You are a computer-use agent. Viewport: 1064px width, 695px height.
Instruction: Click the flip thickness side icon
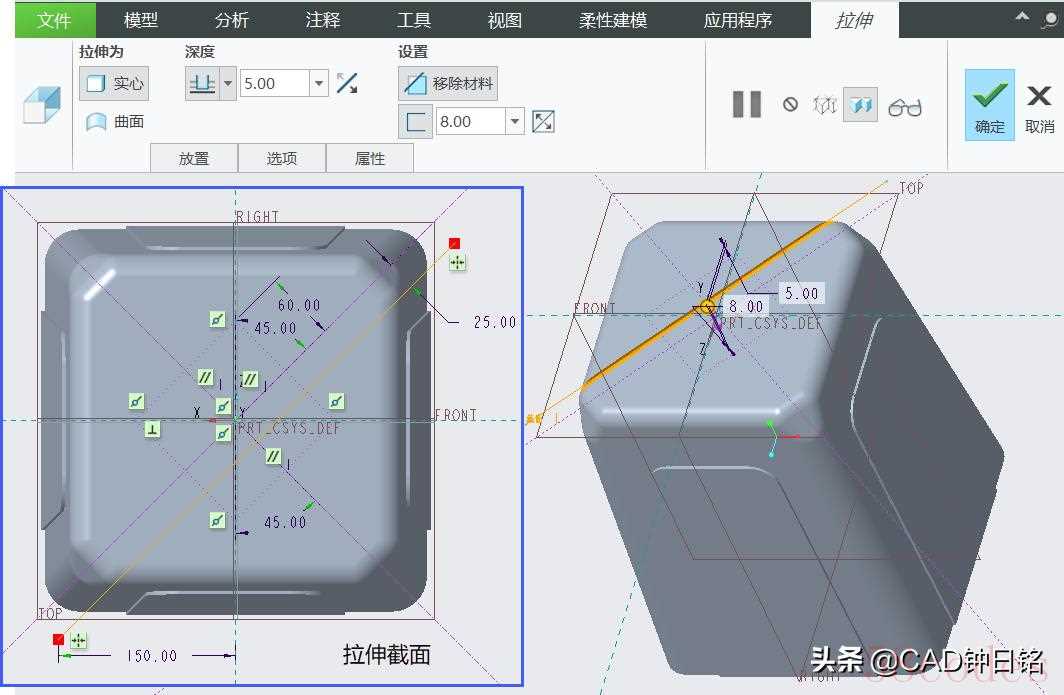click(543, 122)
